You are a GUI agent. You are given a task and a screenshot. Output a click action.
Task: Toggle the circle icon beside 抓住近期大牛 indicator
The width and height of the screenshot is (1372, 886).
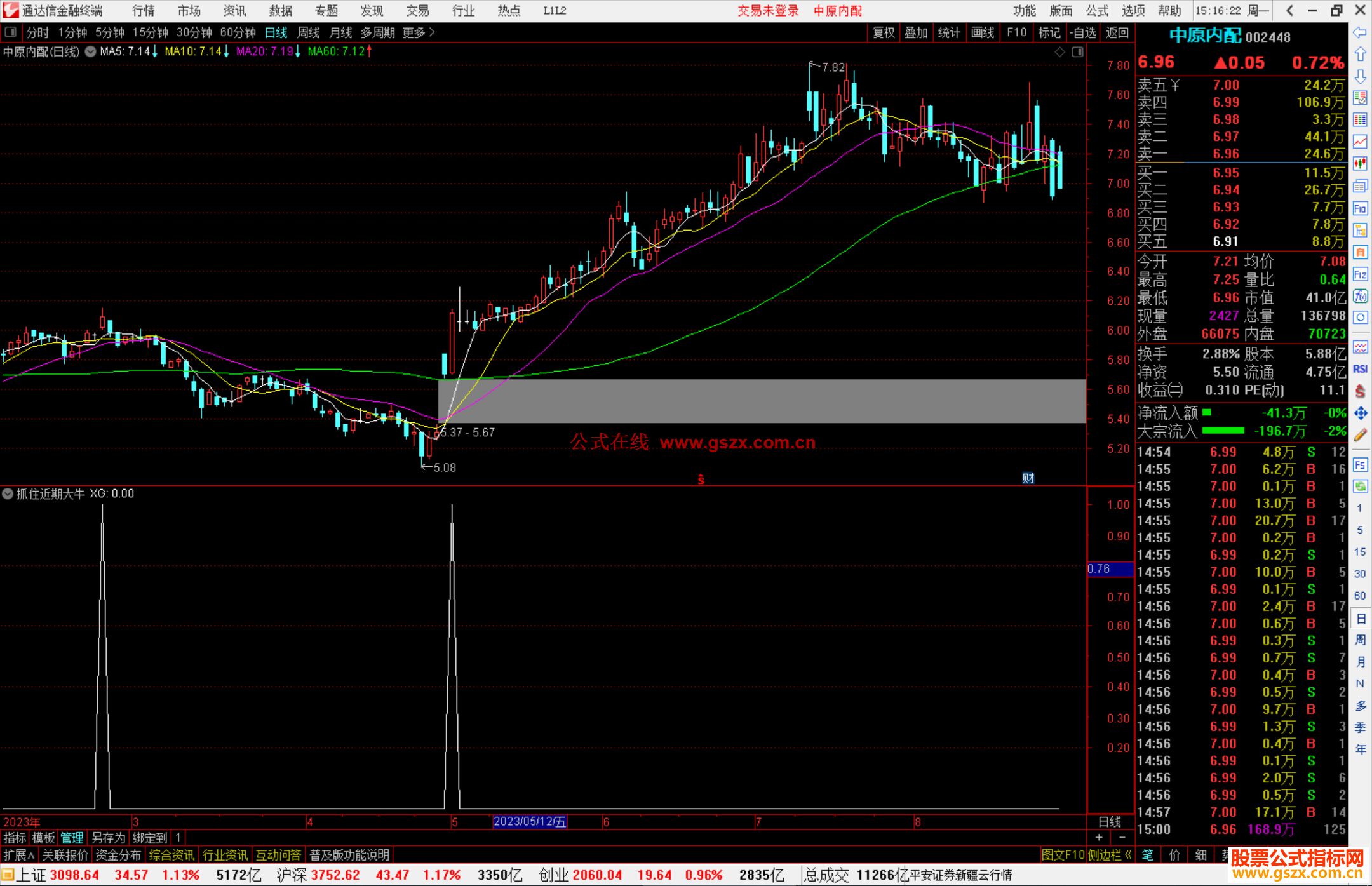(8, 493)
